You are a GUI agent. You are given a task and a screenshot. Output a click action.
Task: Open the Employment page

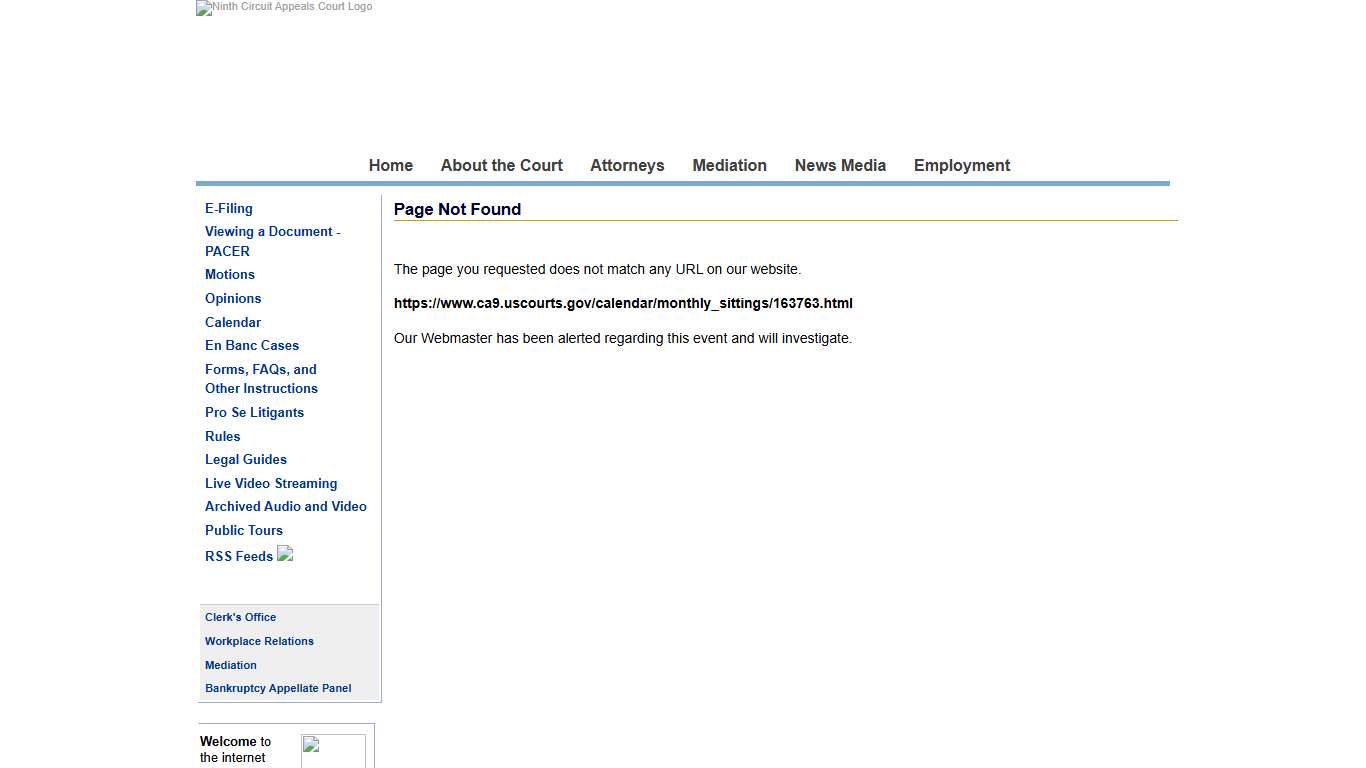click(961, 165)
